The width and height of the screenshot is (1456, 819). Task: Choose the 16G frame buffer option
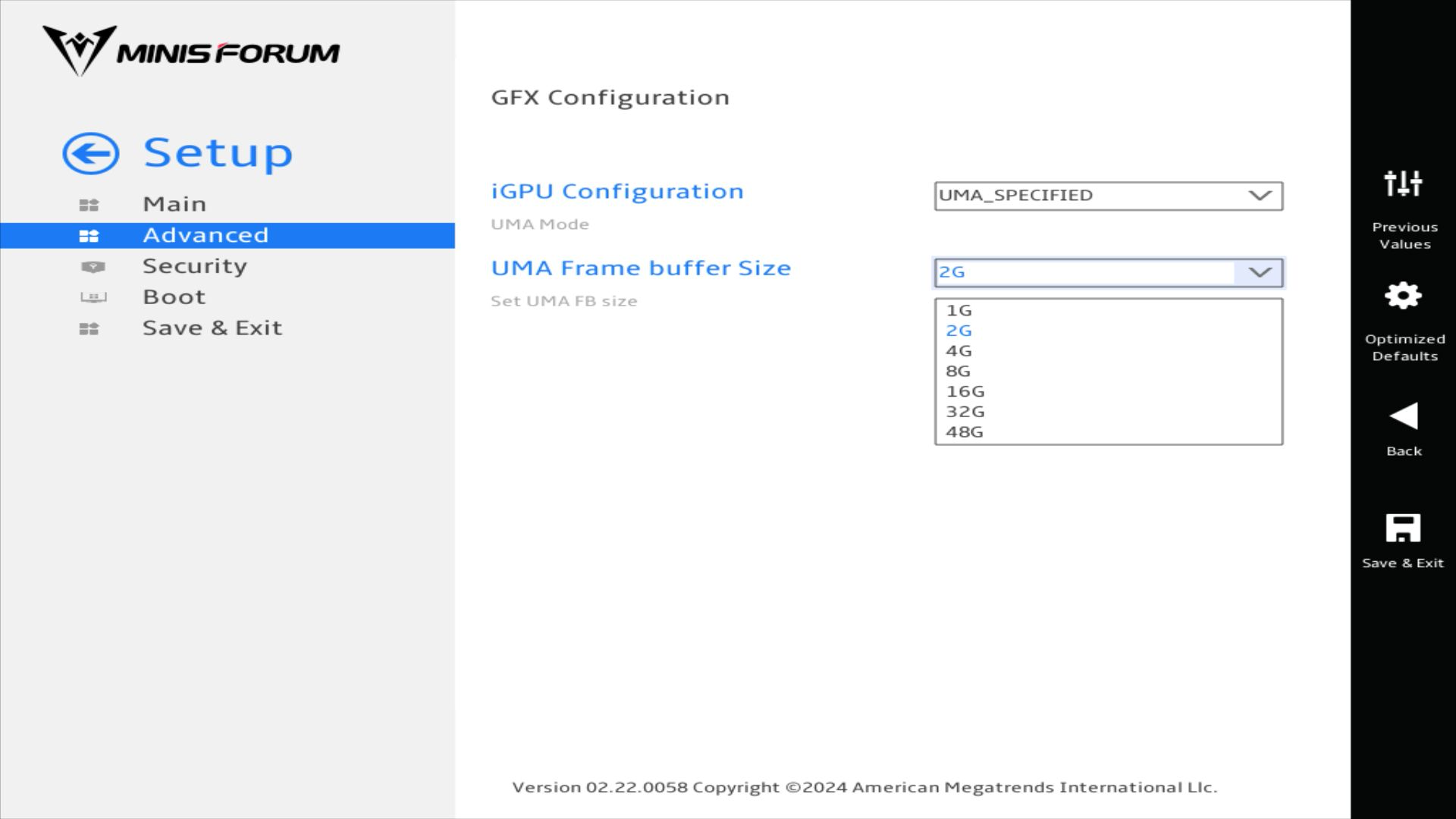(965, 391)
